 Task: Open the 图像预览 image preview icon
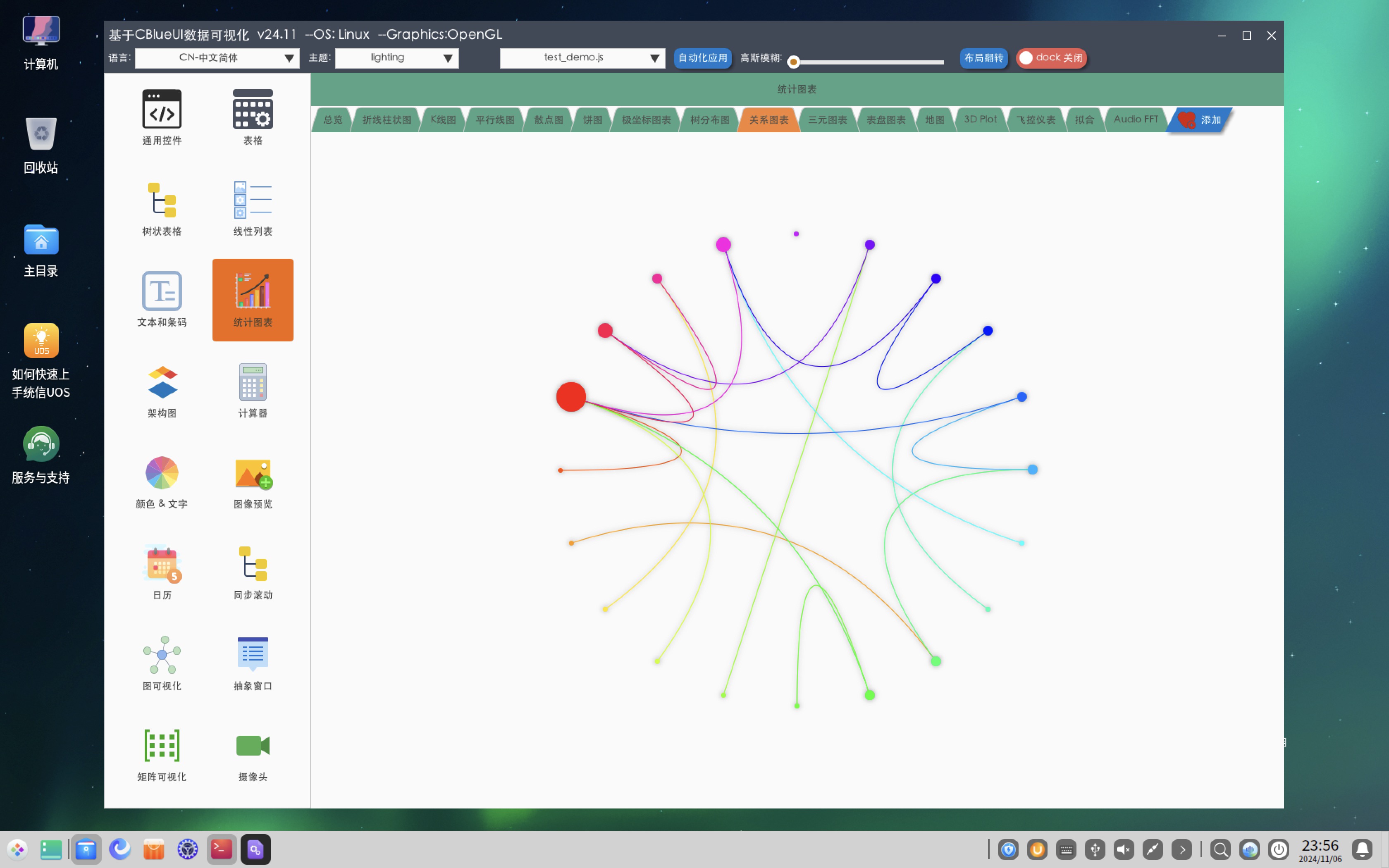coord(253,474)
